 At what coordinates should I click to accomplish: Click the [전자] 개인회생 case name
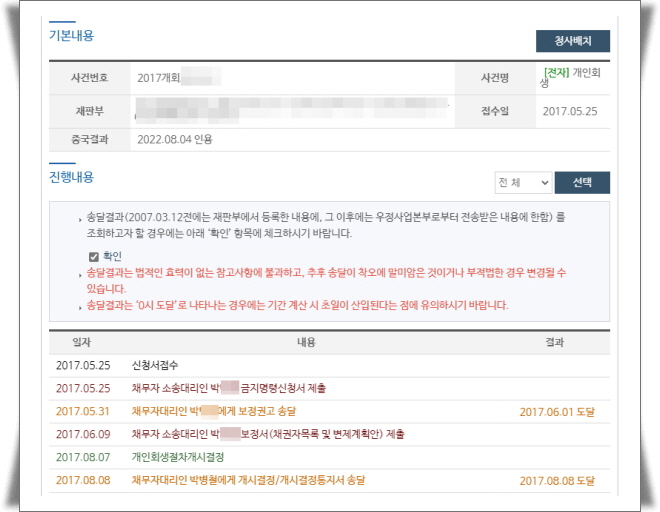571,77
